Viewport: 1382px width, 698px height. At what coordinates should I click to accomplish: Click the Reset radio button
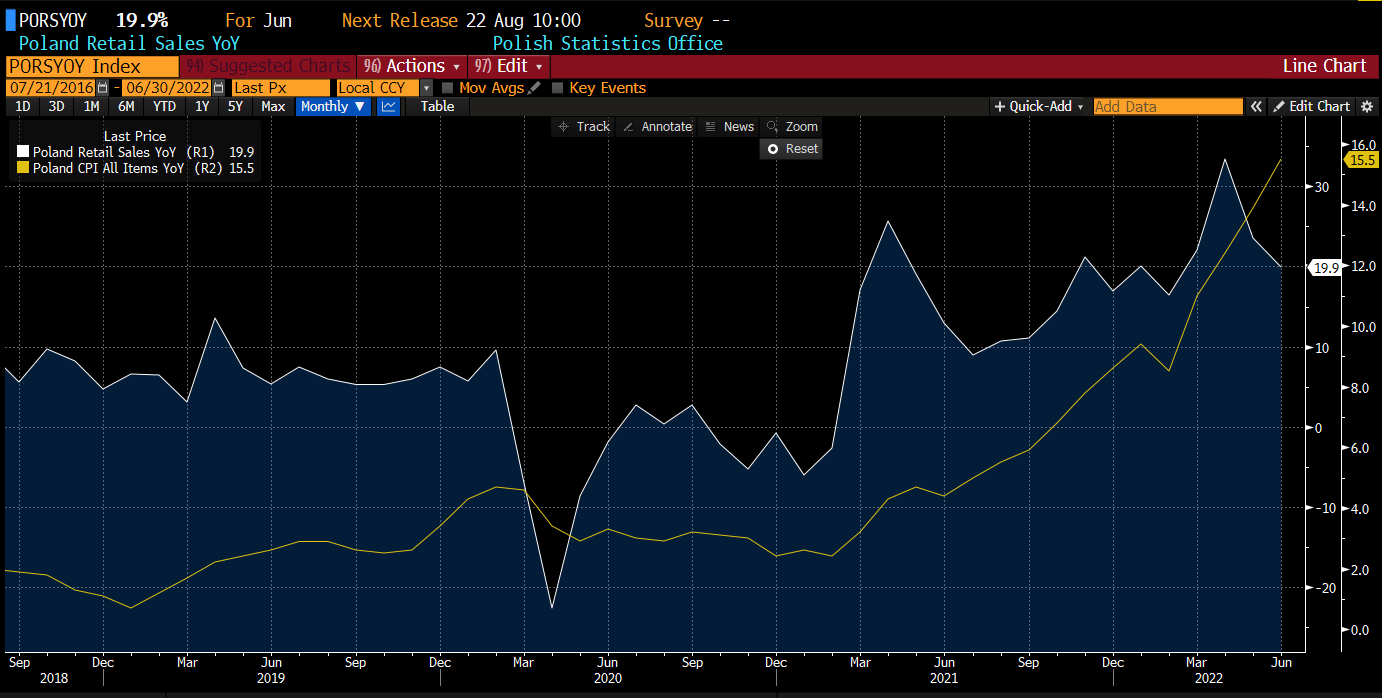tap(773, 148)
